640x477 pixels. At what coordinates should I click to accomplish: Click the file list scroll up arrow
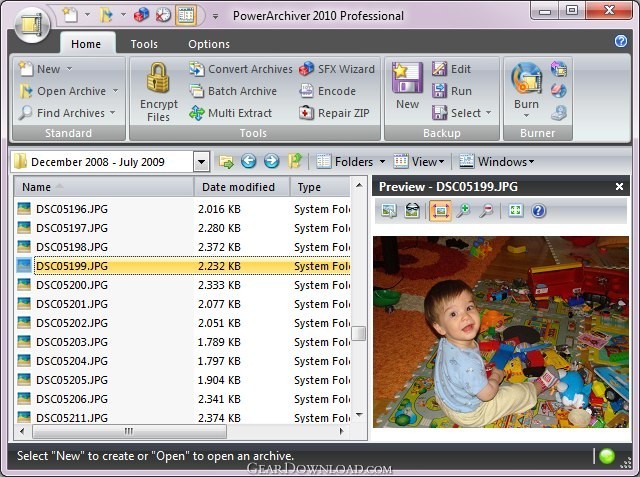tap(359, 186)
